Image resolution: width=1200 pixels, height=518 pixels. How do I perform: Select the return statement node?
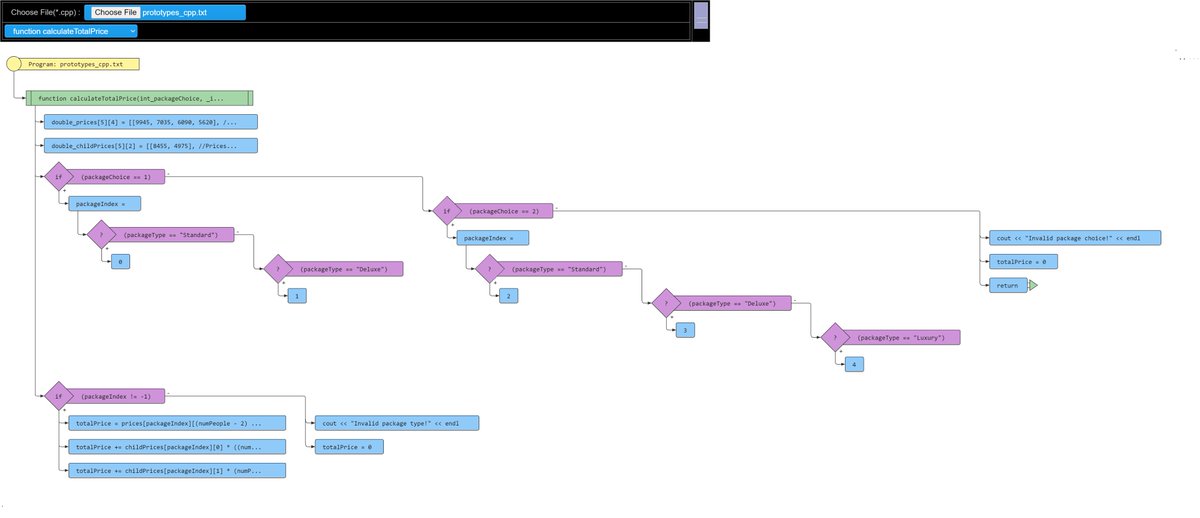[x=1008, y=286]
